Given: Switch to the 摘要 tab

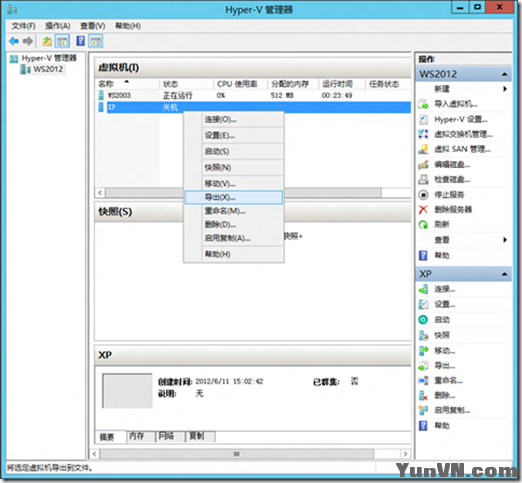Looking at the screenshot, I should [x=110, y=437].
